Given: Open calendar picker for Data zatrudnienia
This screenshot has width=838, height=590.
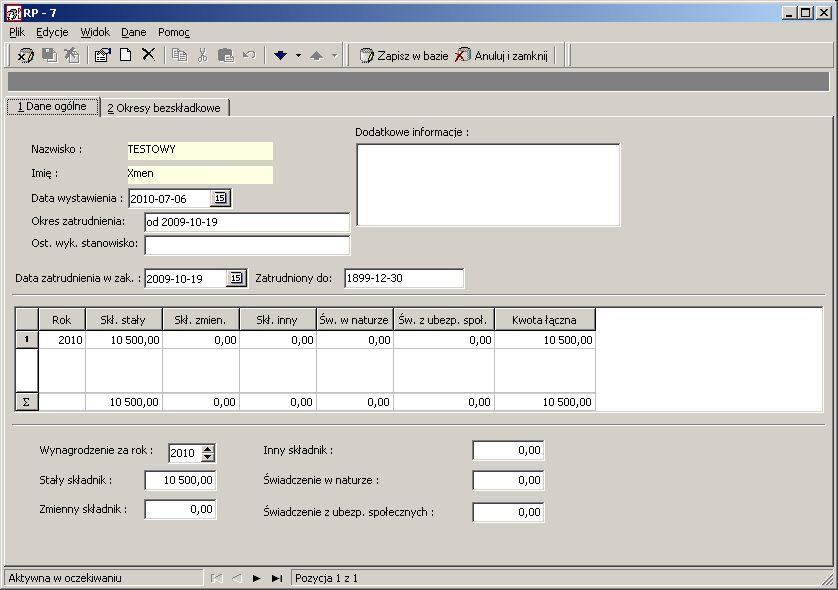Looking at the screenshot, I should click(236, 278).
